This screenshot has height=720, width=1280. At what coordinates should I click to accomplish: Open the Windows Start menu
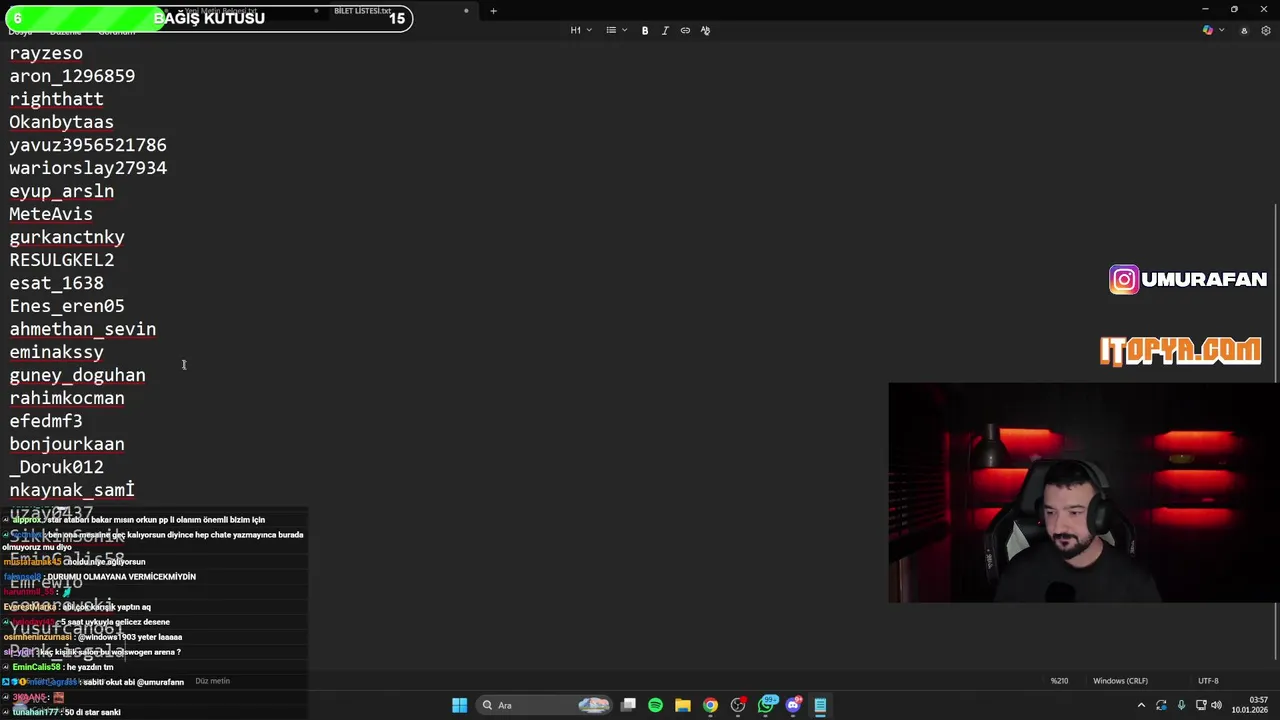(x=459, y=705)
